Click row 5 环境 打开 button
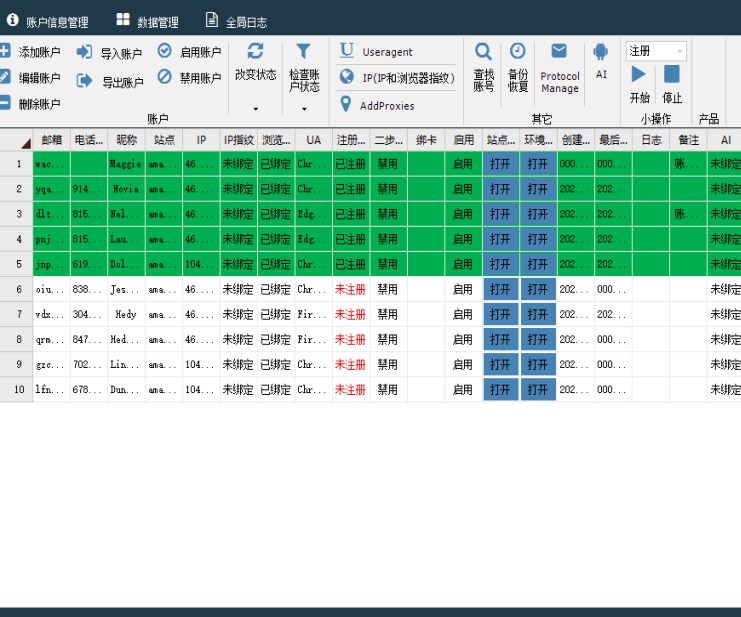 [x=538, y=264]
